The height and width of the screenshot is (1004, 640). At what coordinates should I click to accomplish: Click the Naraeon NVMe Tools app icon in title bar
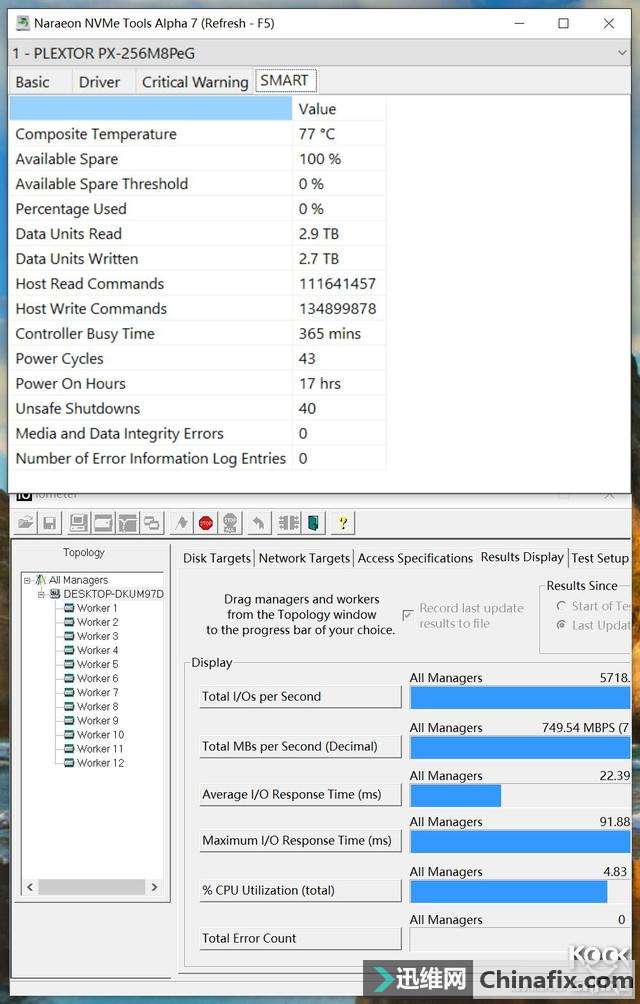(22, 23)
